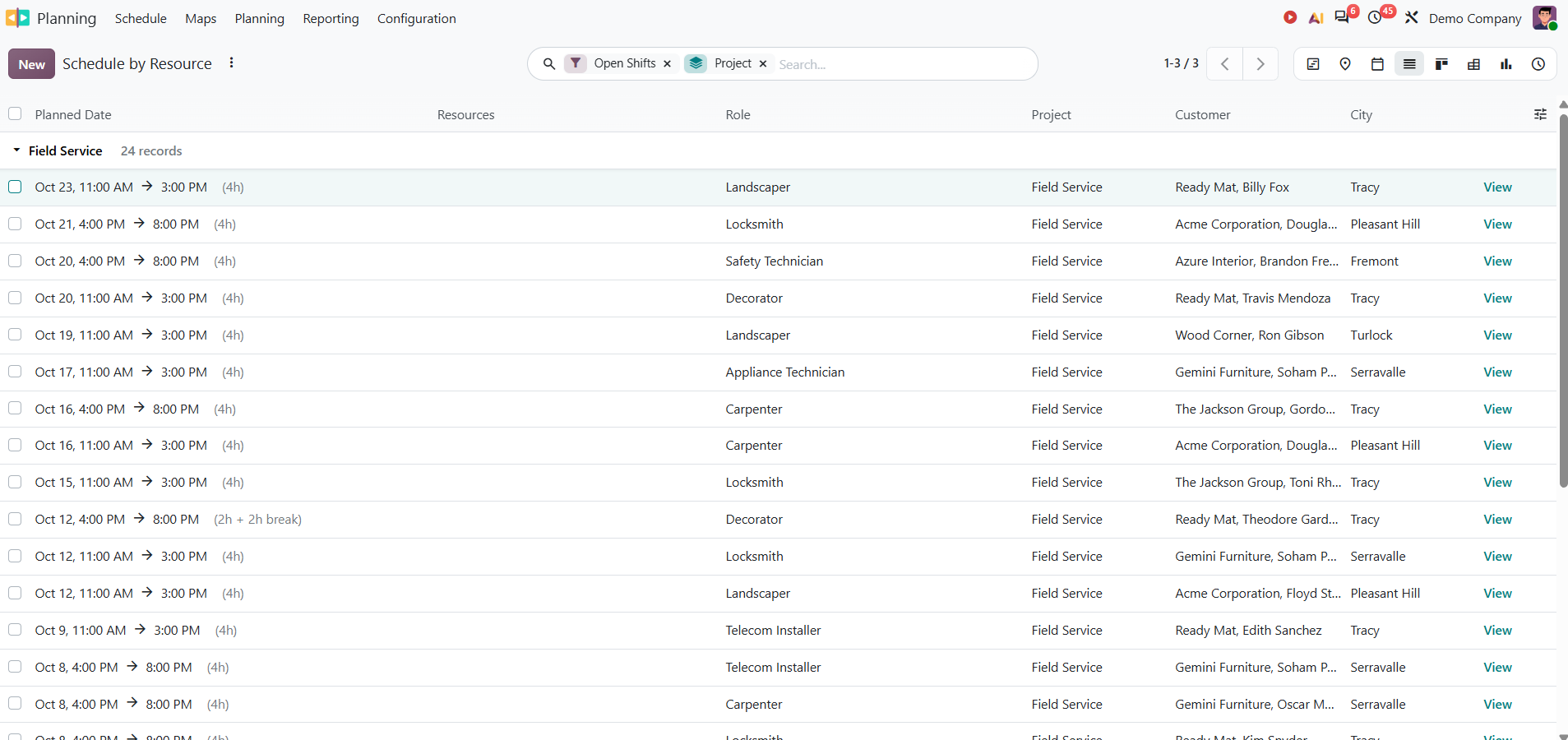
Task: Go to the previous page of records
Action: click(1224, 64)
